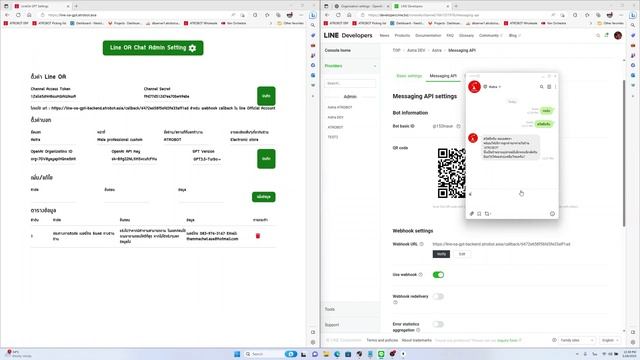Viewport: 640px width, 360px height.
Task: Click the notes icon in LINE chat window header
Action: coord(549,87)
